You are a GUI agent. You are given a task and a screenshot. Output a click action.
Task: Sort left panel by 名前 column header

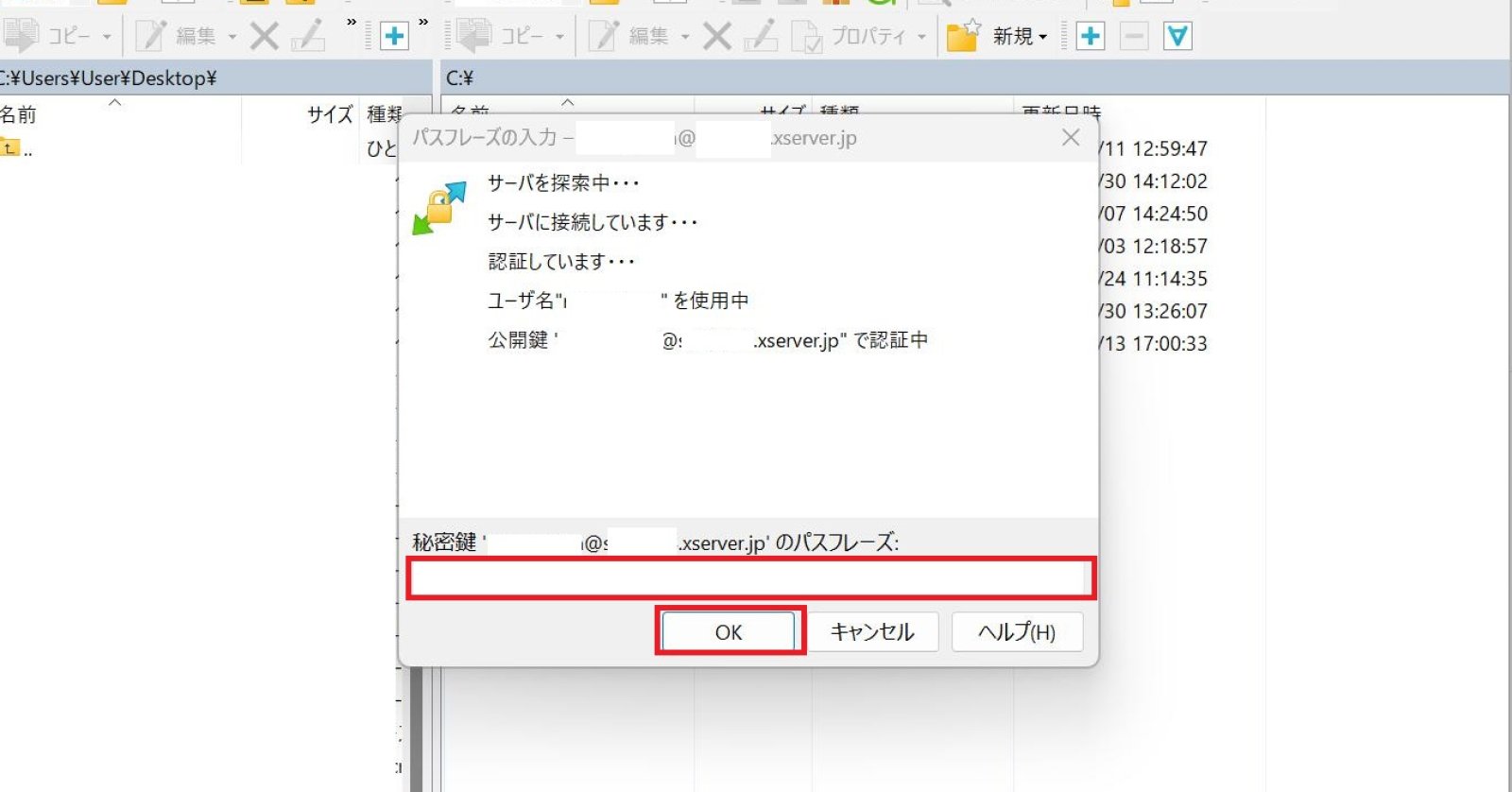(18, 114)
